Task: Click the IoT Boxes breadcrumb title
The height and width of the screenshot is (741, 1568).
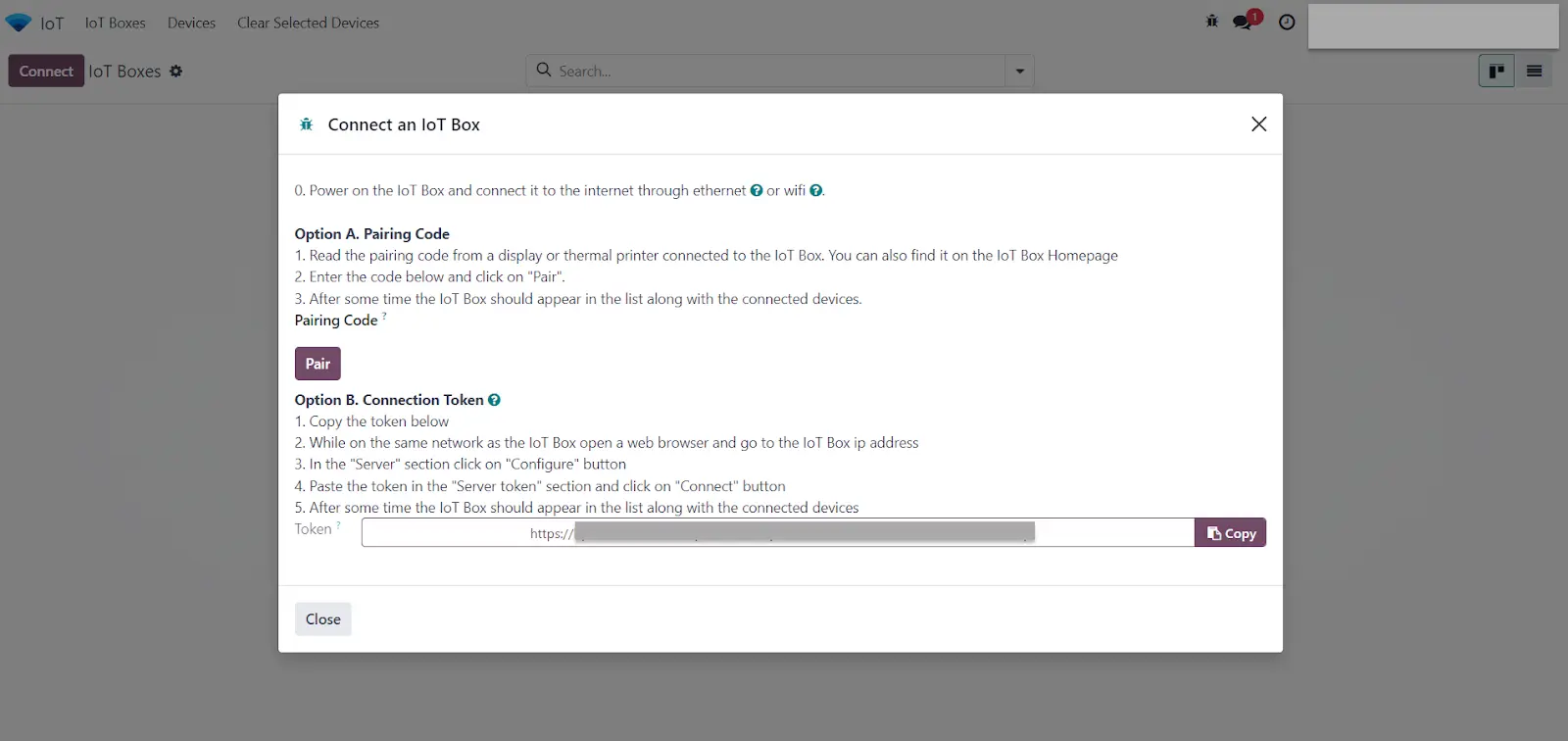Action: [x=124, y=71]
